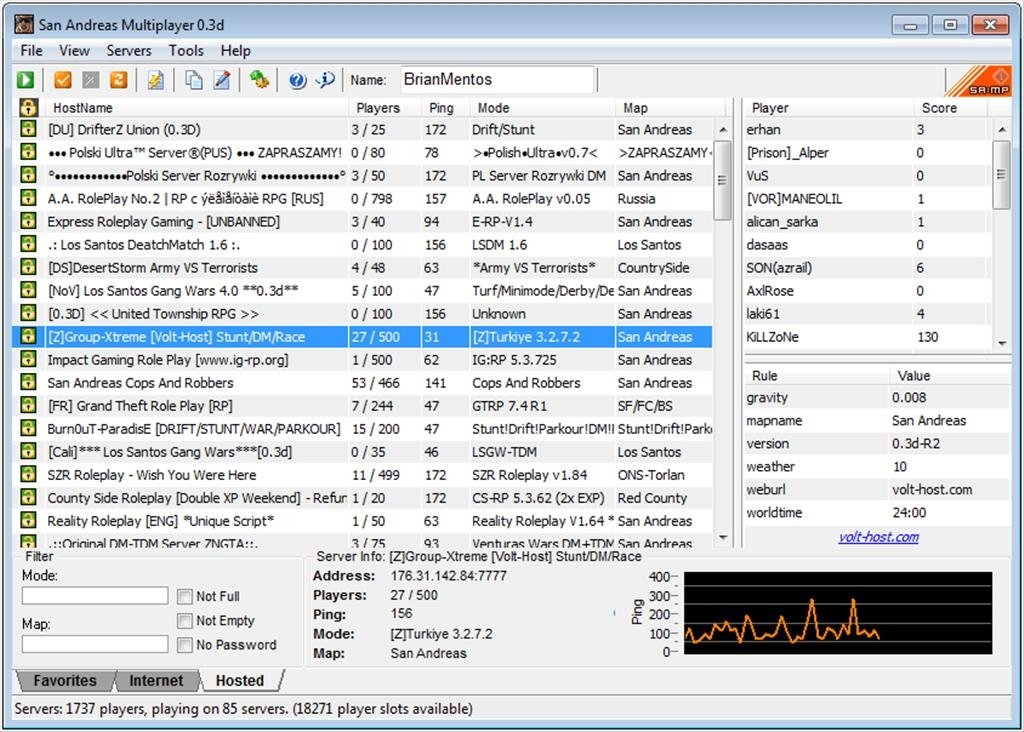Click the lock icon of DrifterZ Union row

point(28,129)
